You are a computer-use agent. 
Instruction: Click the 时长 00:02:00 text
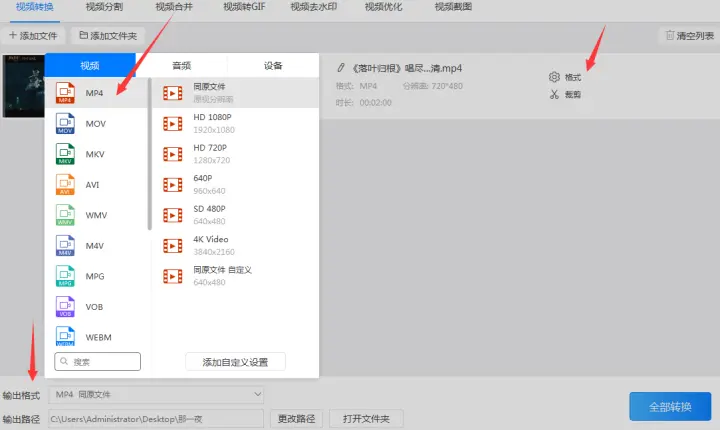364,102
